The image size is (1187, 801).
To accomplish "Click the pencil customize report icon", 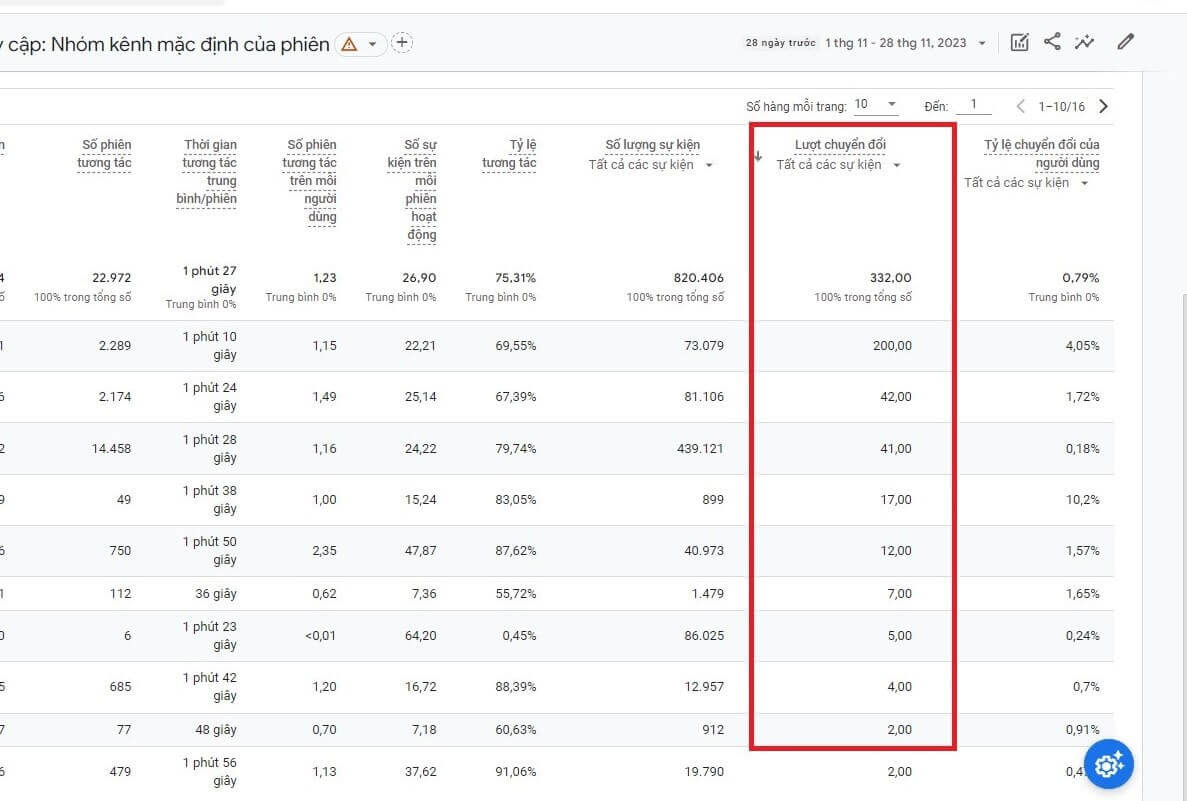I will point(1125,42).
